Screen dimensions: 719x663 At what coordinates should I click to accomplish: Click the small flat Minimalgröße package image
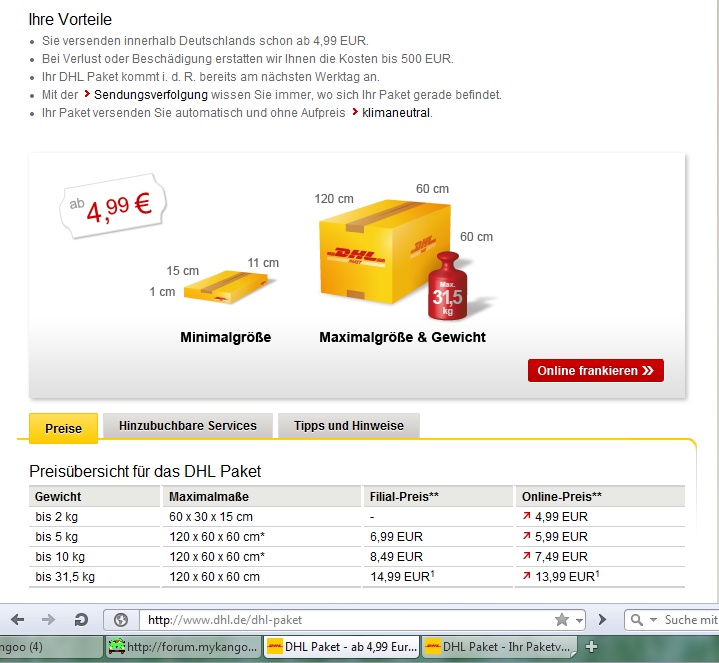point(226,287)
